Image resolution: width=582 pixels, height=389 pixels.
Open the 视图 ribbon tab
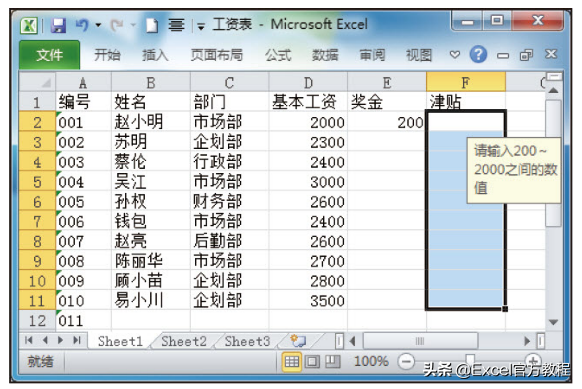[419, 55]
